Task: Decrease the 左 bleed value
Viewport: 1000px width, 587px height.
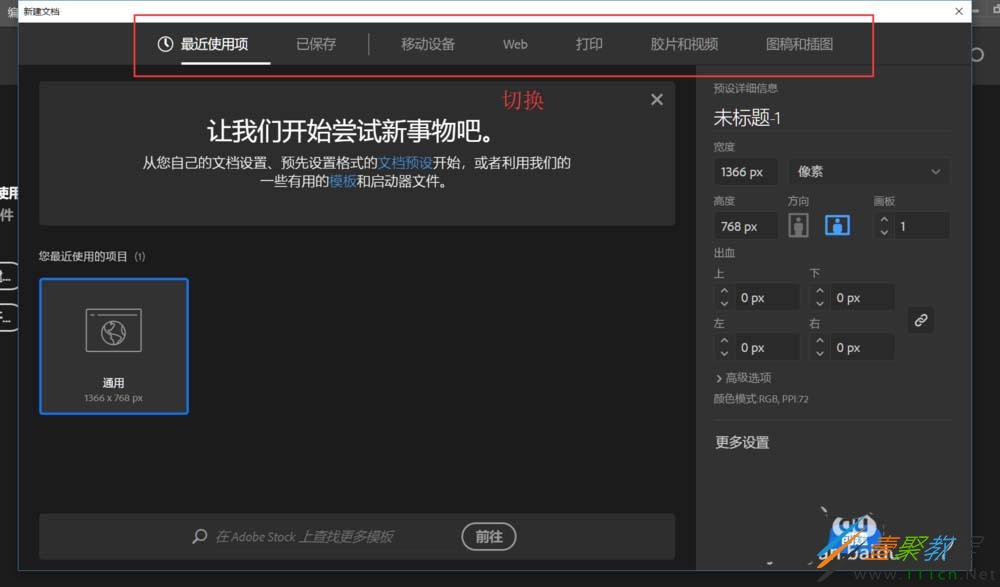Action: [x=724, y=353]
